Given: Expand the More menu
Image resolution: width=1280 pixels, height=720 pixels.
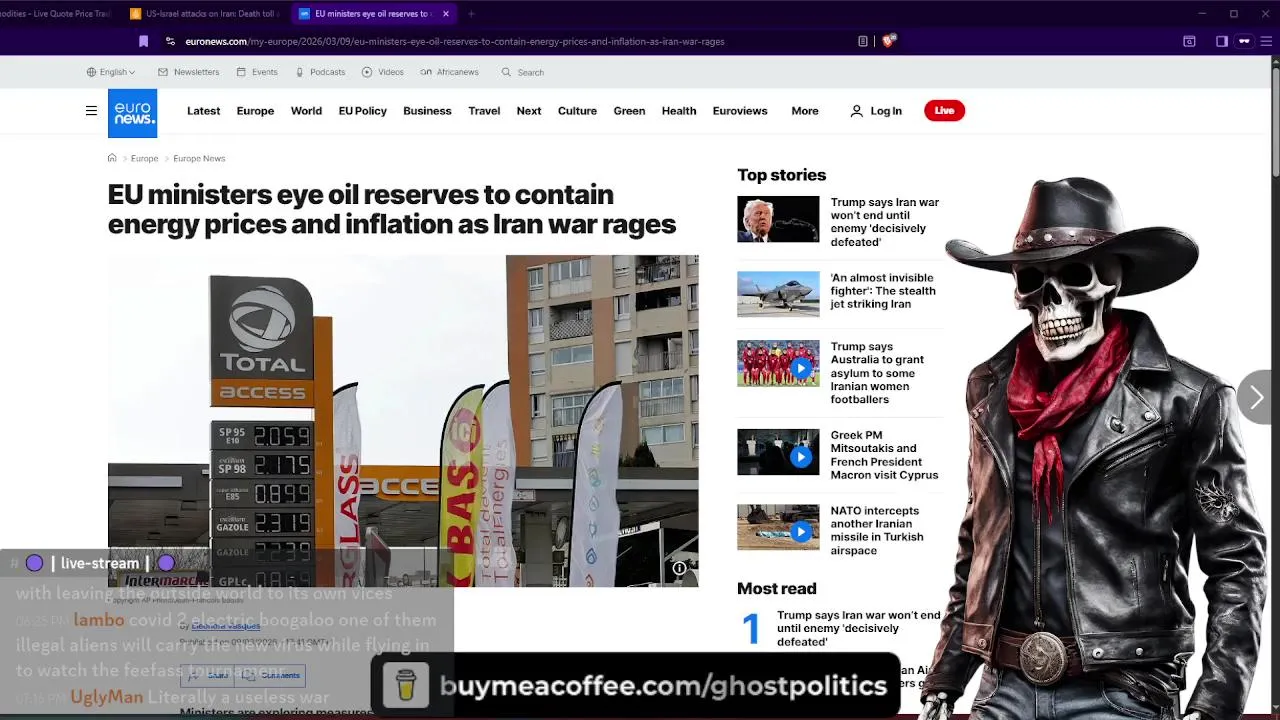Looking at the screenshot, I should pos(805,111).
